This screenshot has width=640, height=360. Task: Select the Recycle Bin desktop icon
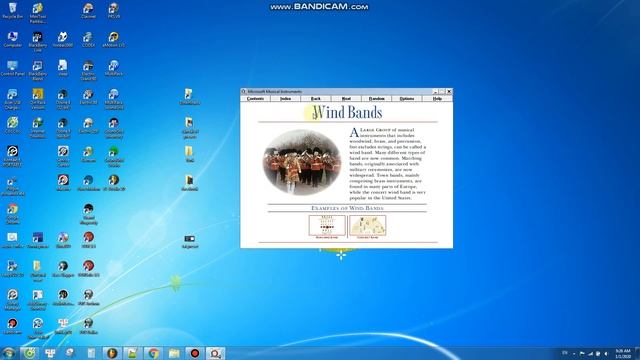12,11
